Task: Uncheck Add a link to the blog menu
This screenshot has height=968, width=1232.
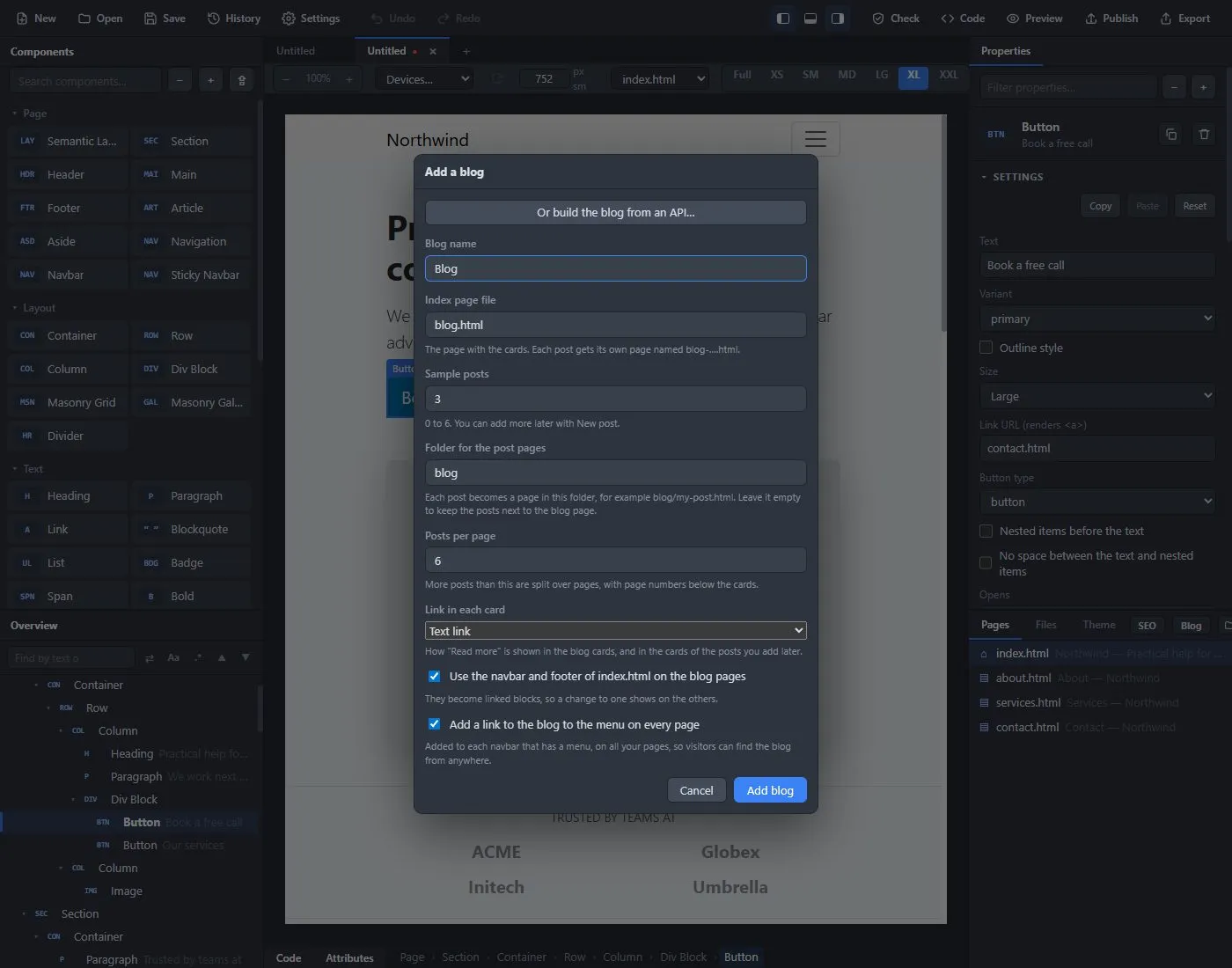Action: [x=434, y=724]
